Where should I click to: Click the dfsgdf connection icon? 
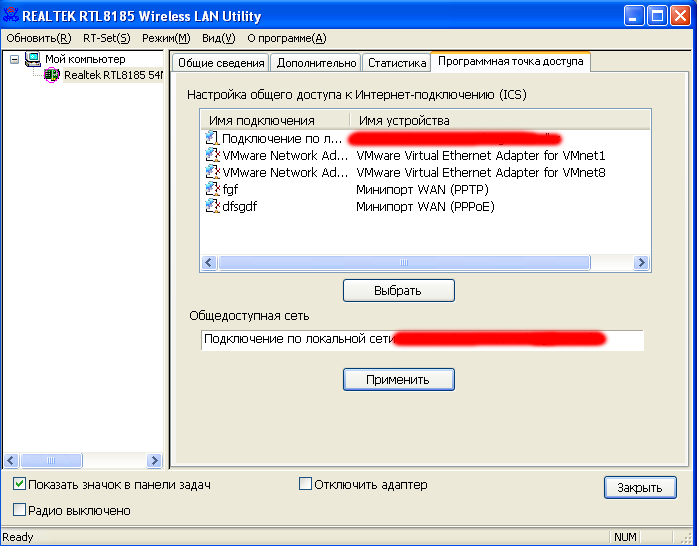tap(212, 206)
